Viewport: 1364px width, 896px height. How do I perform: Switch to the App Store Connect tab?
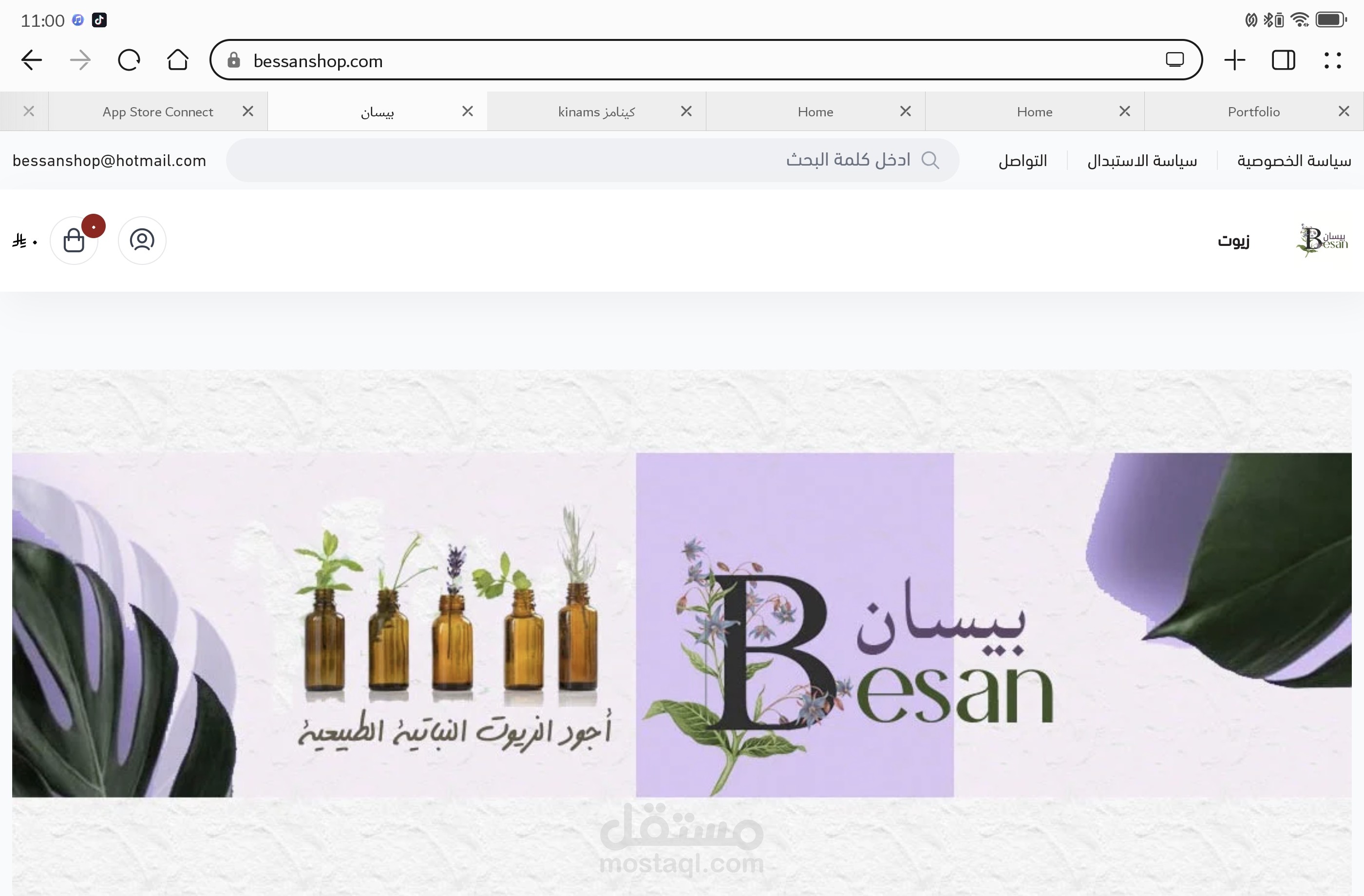tap(158, 112)
